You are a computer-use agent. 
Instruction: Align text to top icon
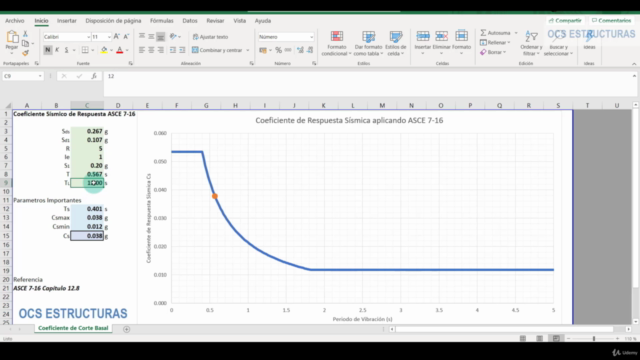[142, 37]
